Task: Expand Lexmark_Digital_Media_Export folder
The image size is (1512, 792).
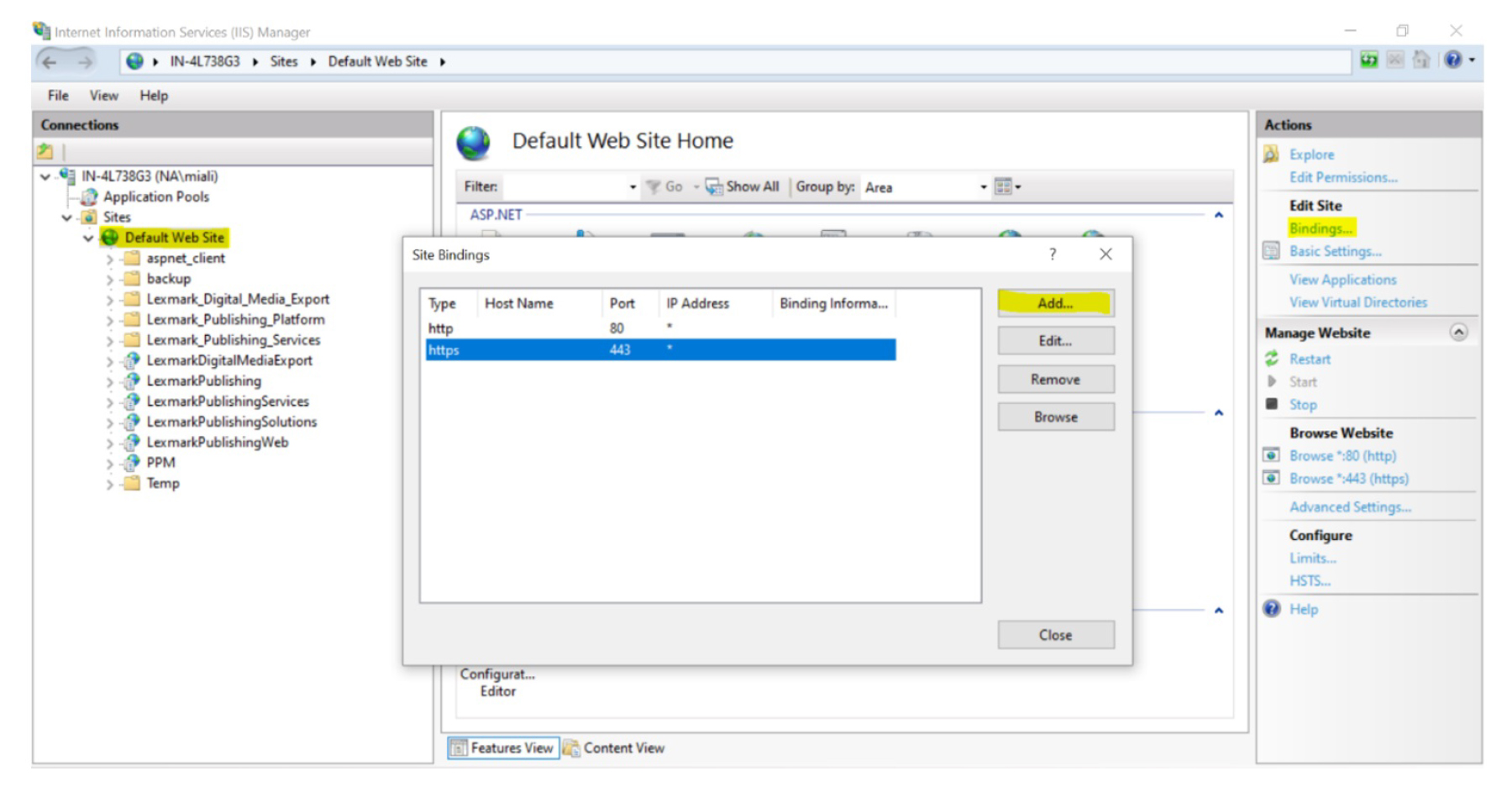Action: tap(110, 300)
